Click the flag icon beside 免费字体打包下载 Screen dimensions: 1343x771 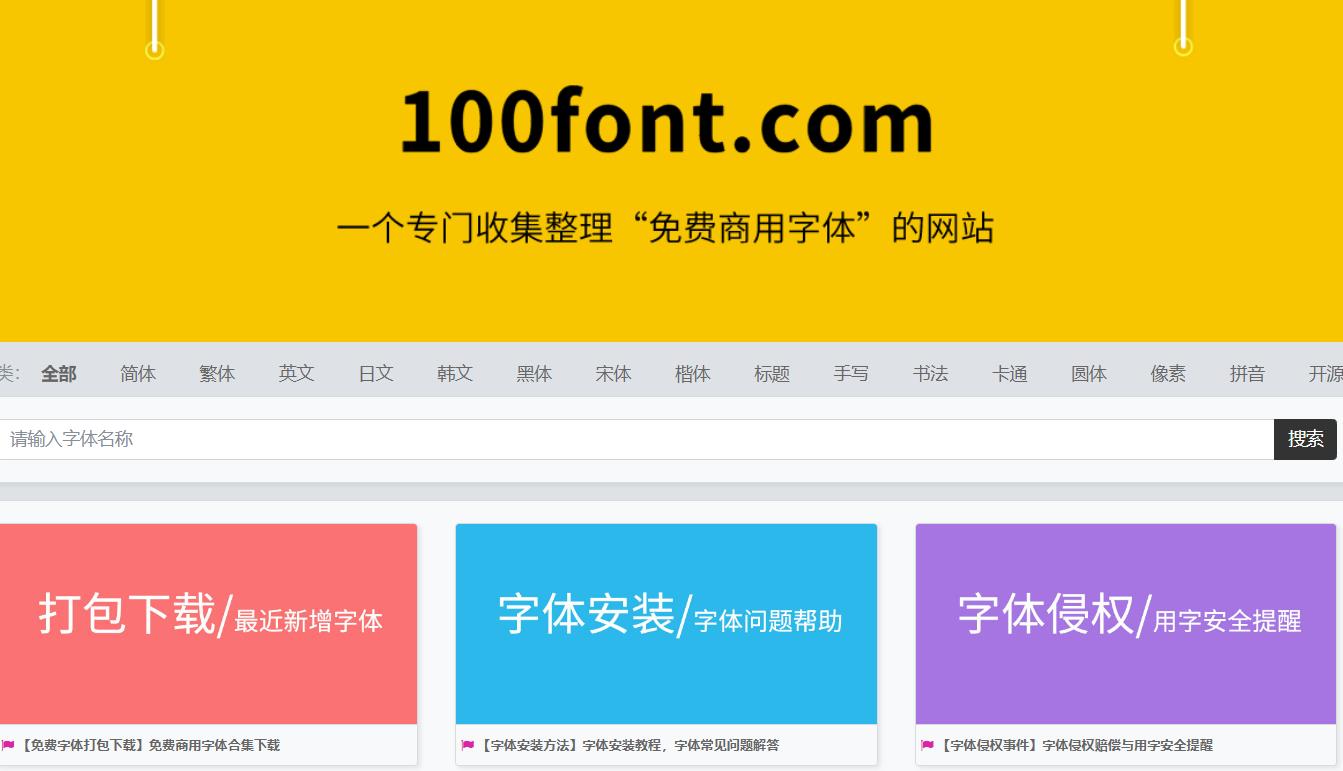9,745
